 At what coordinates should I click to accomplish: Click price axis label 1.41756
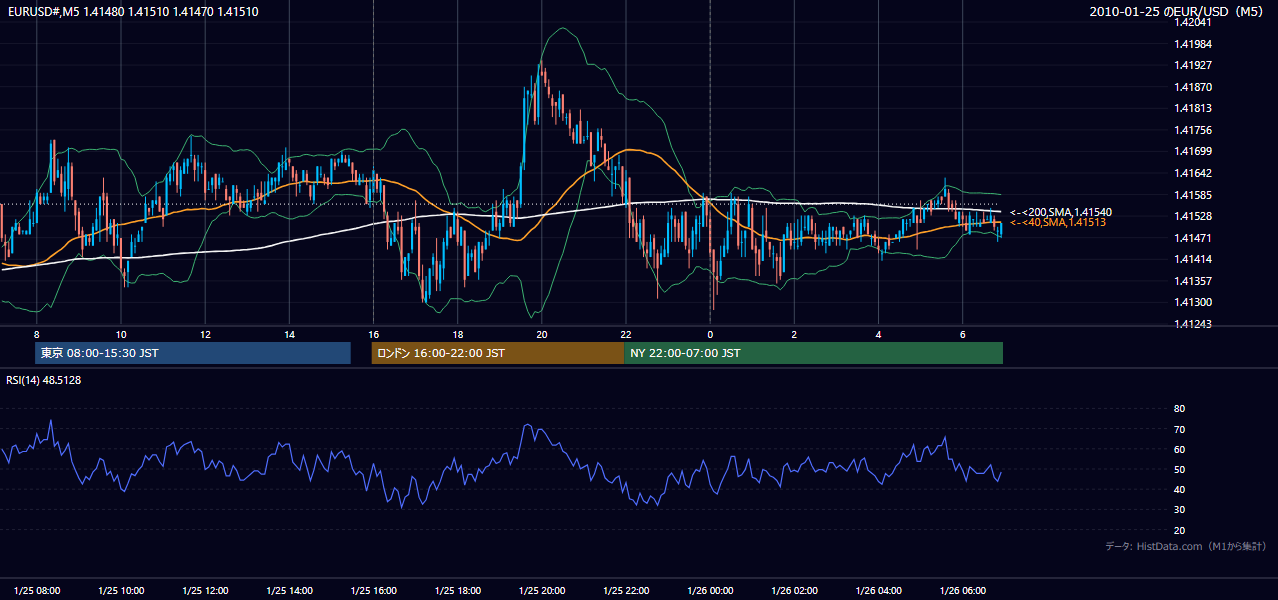1191,130
